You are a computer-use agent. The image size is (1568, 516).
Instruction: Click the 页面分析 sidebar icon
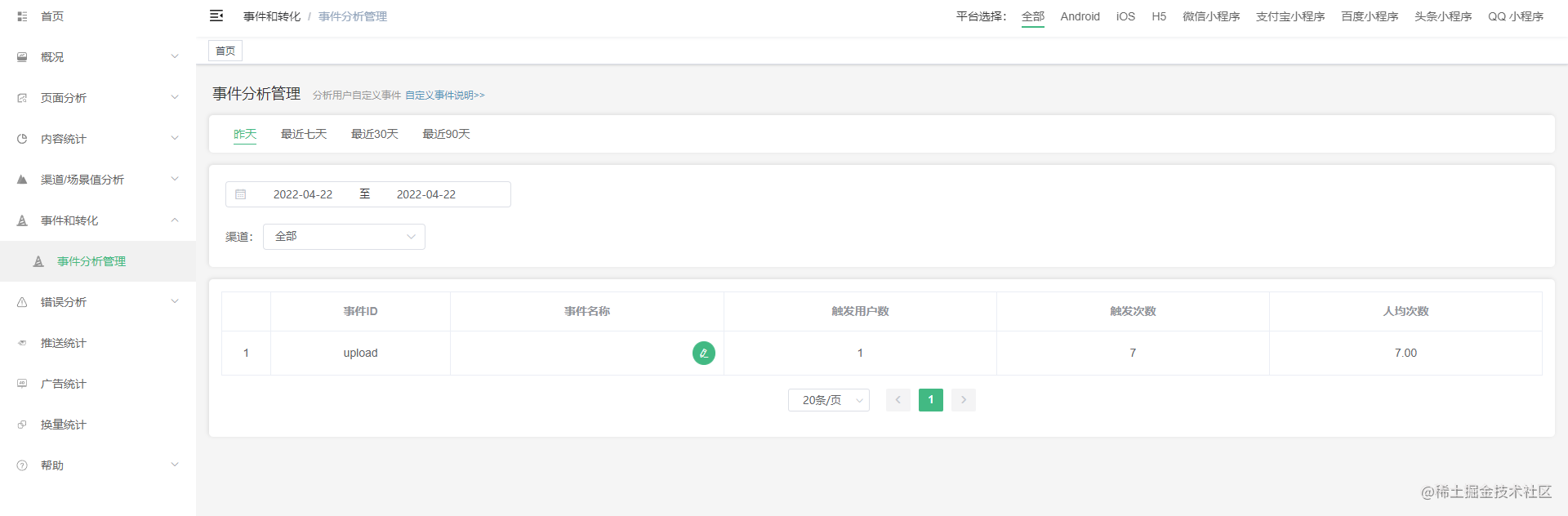click(22, 98)
